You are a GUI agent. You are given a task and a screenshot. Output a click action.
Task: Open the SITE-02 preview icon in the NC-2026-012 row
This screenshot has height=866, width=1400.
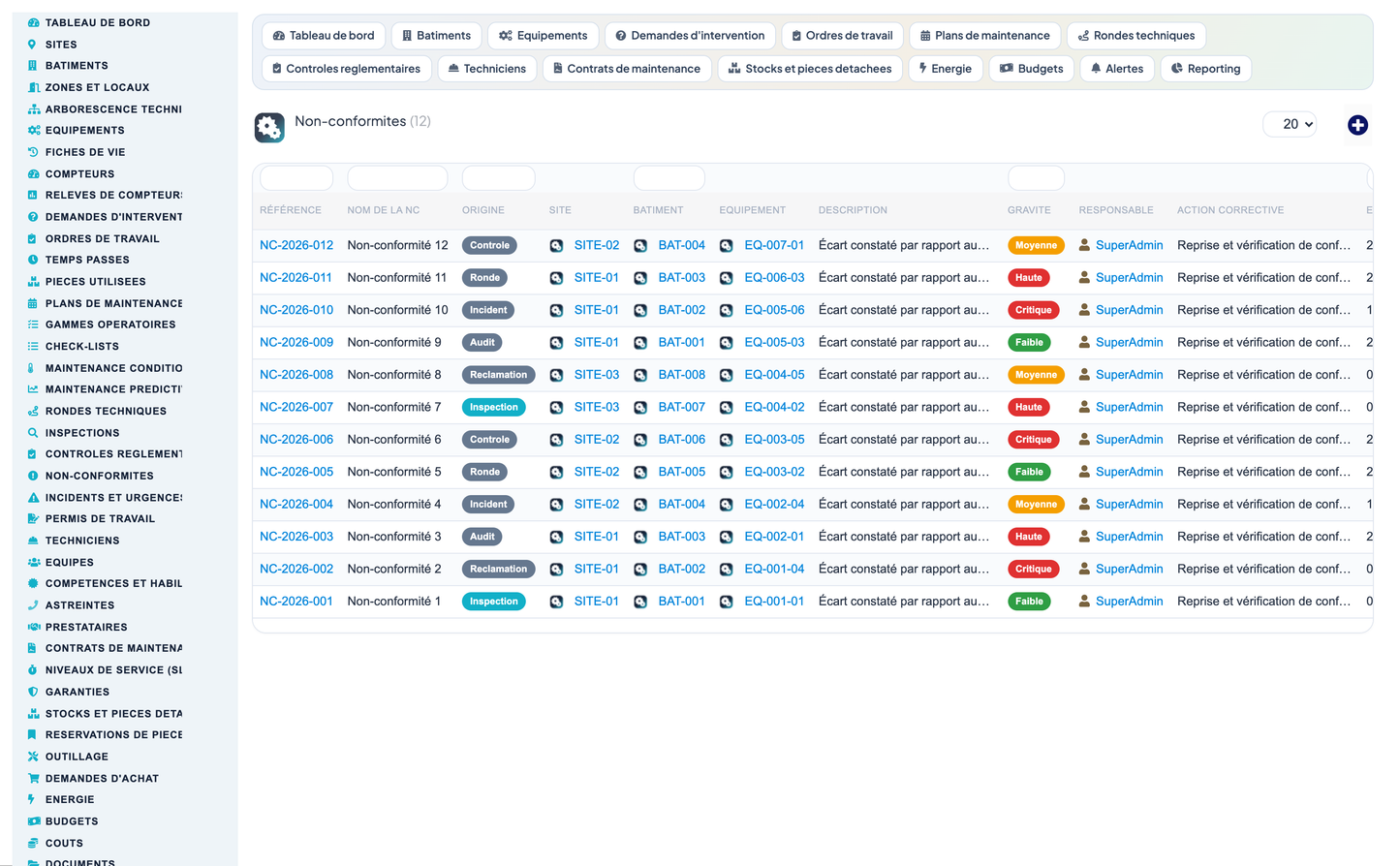[x=556, y=246]
